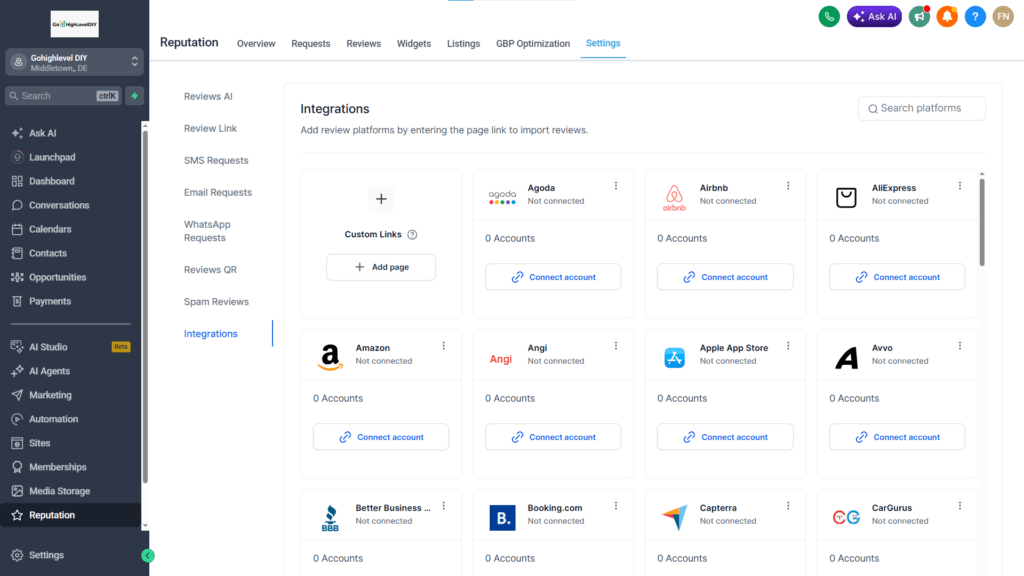The image size is (1024, 576).
Task: Select Integrations in settings menu
Action: [x=211, y=334]
